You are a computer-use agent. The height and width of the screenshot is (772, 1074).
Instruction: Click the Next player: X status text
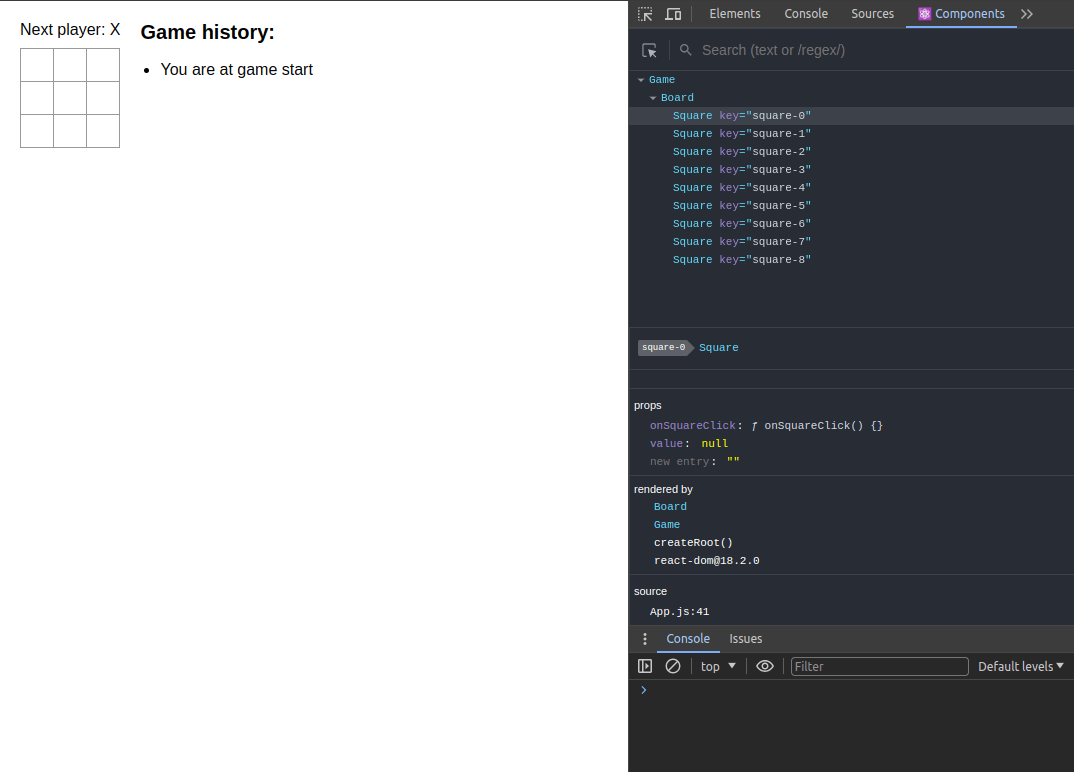(70, 29)
